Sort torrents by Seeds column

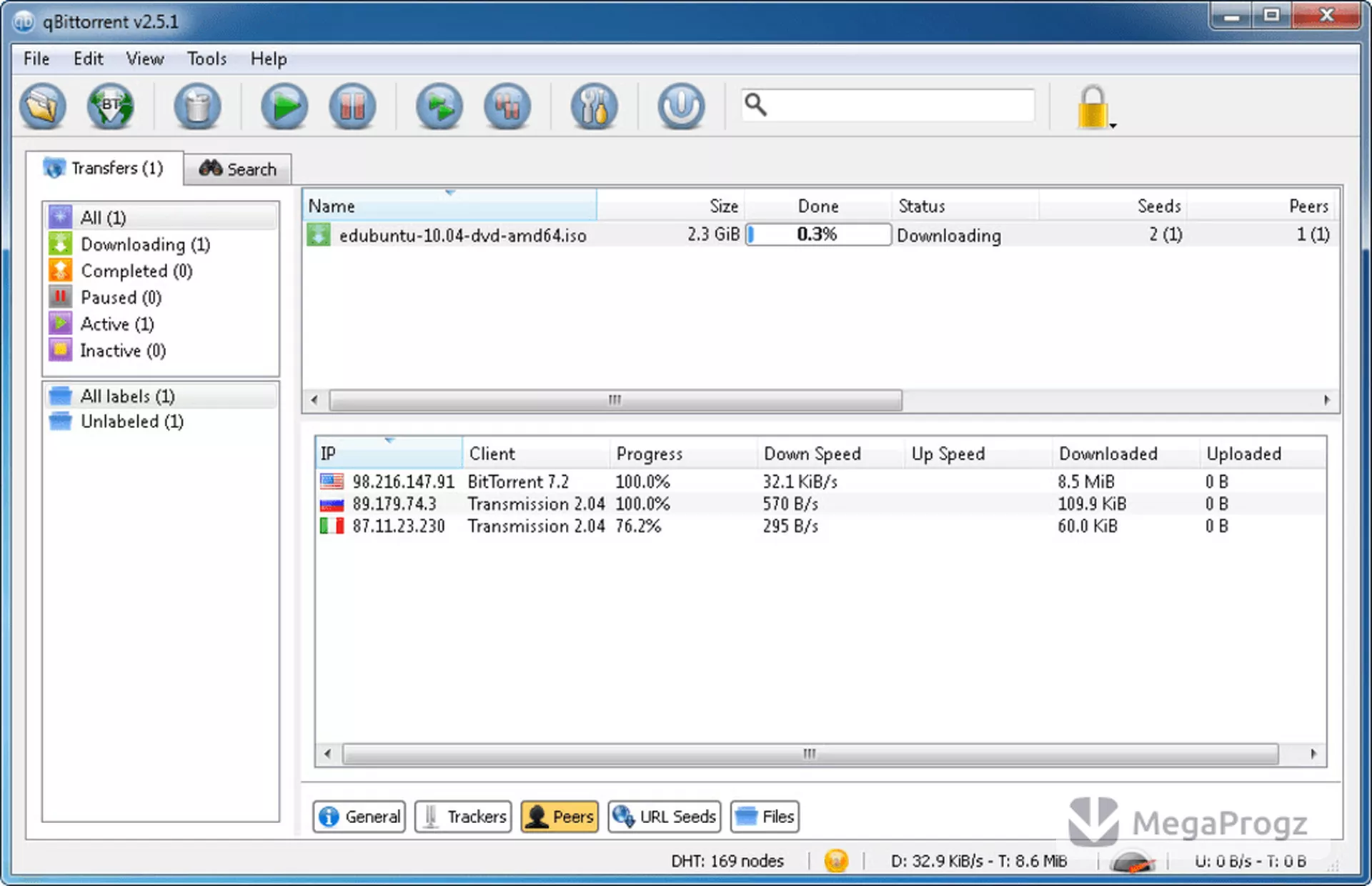click(1113, 206)
